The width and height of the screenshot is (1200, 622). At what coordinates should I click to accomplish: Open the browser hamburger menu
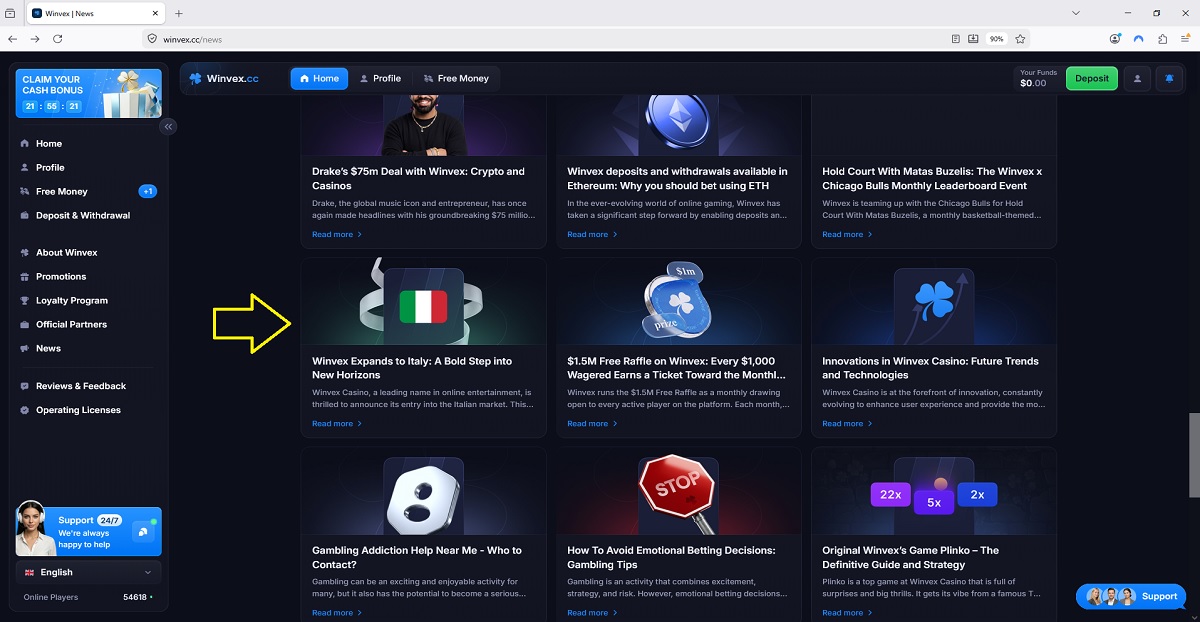click(x=1186, y=39)
